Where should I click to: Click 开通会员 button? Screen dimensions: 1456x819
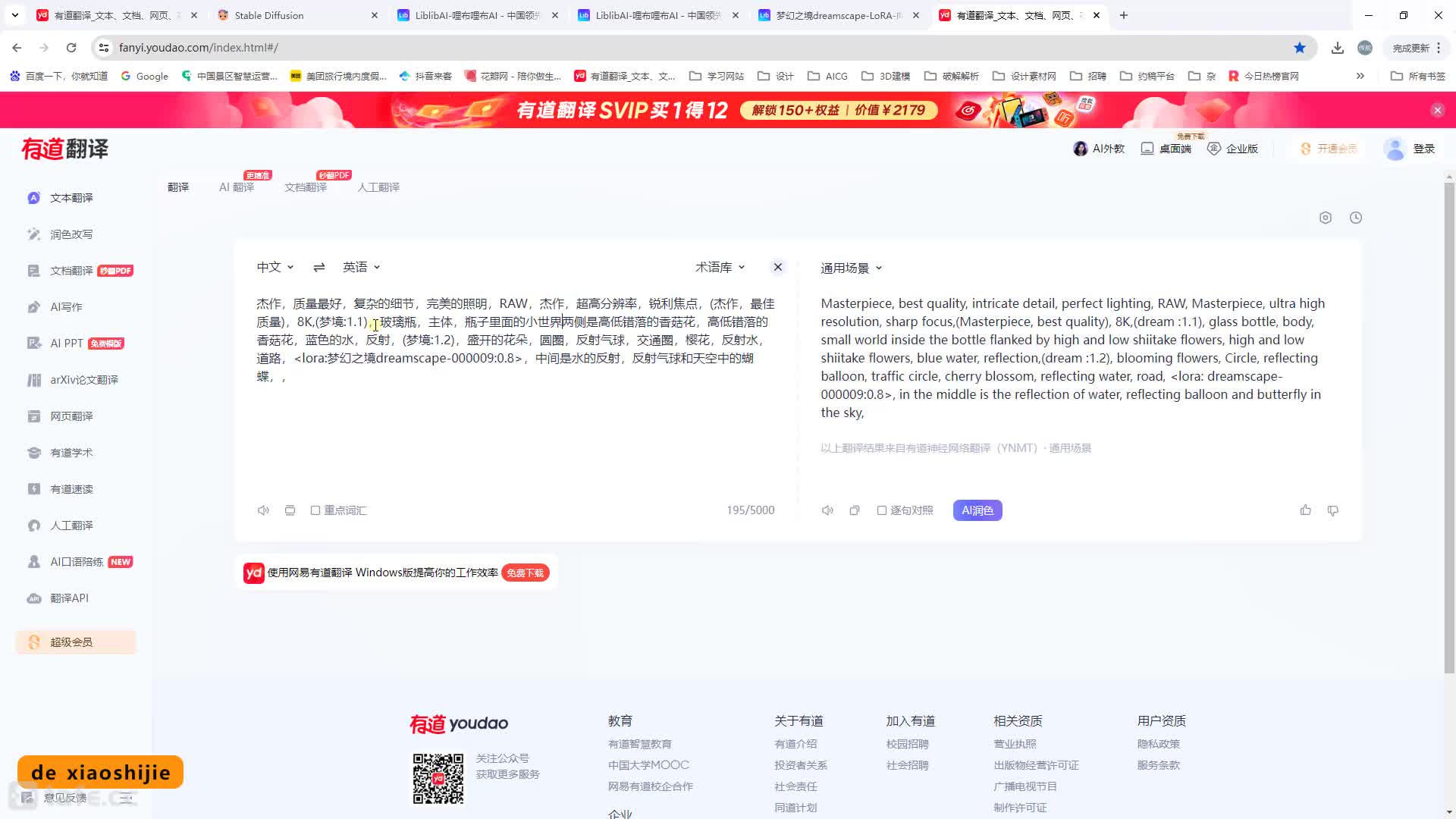click(1329, 149)
